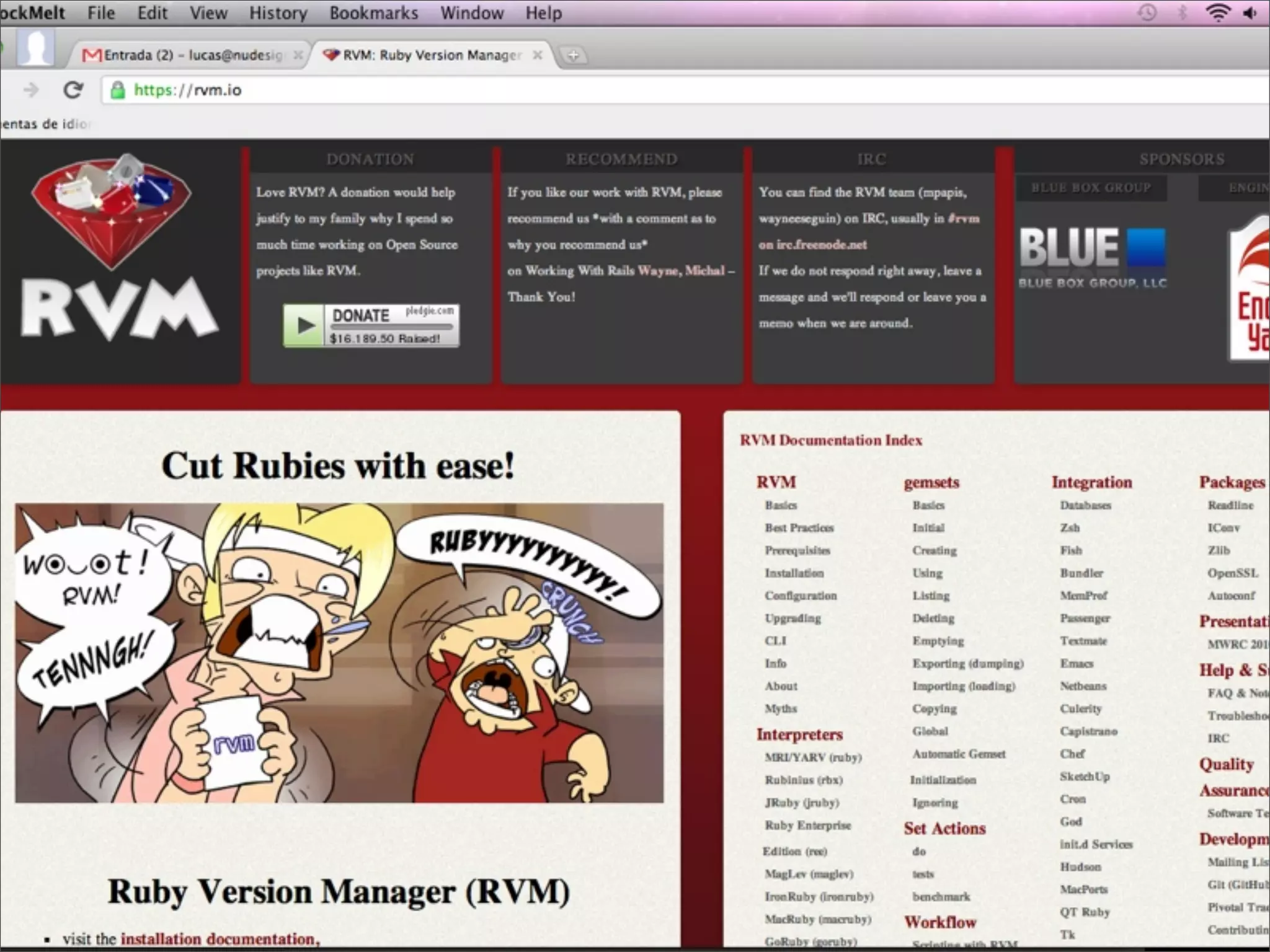Close the RVM Ruby Version Manager tab
Viewport: 1270px width, 952px height.
click(538, 55)
